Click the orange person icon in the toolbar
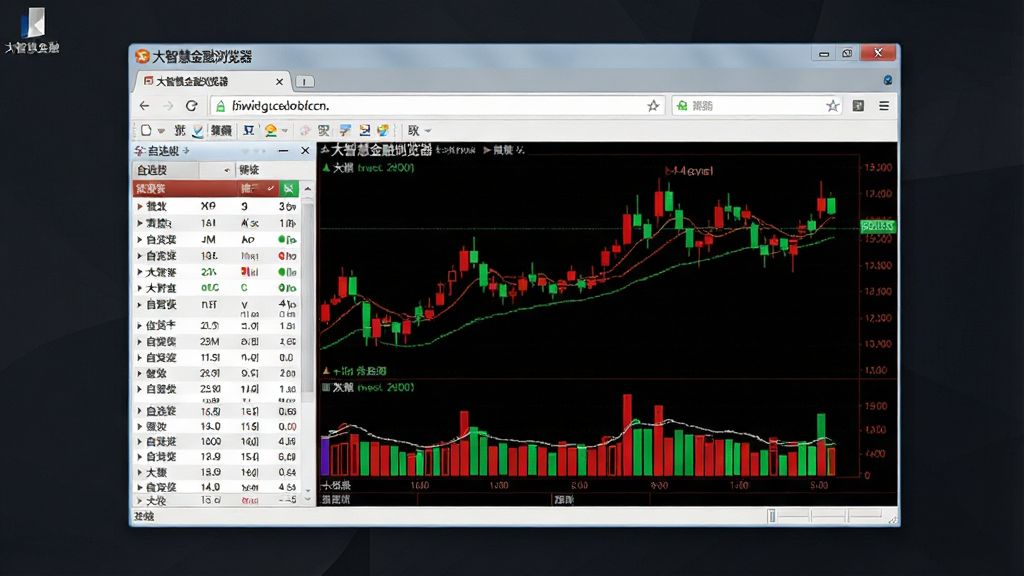The height and width of the screenshot is (576, 1024). click(270, 131)
